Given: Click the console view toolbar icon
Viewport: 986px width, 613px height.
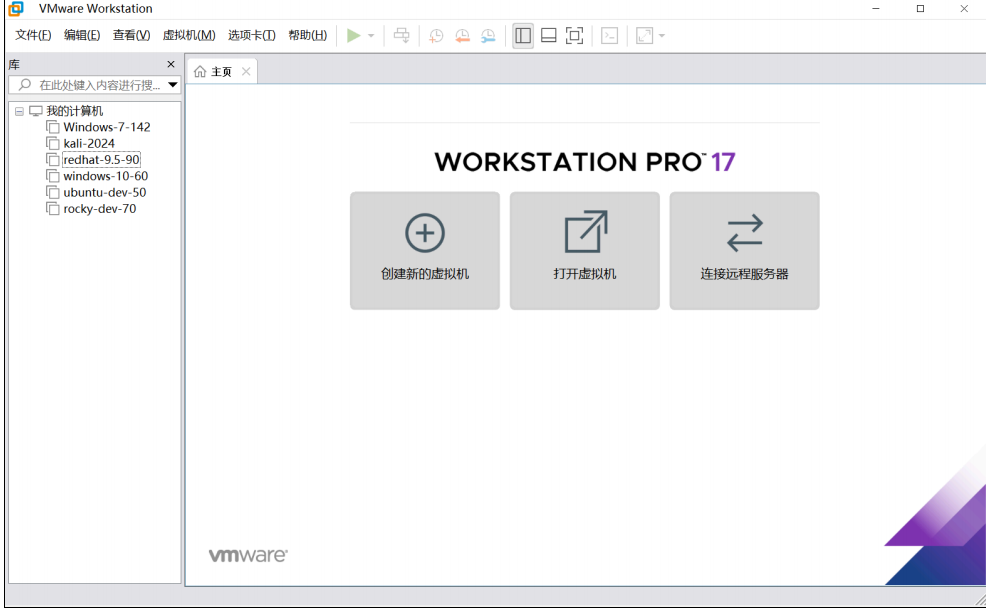Looking at the screenshot, I should coord(609,36).
